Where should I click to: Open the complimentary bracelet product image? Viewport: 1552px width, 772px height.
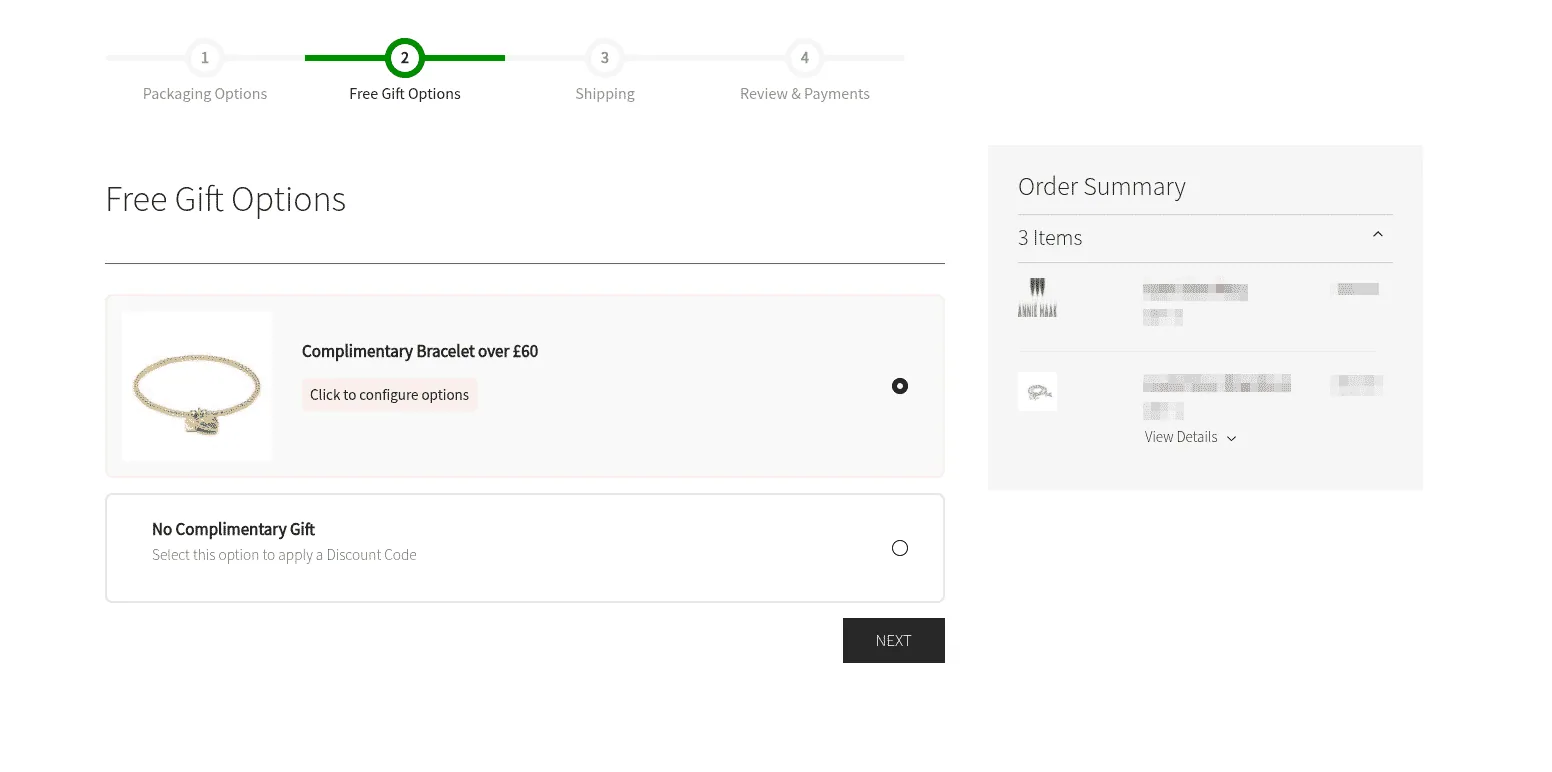point(197,386)
